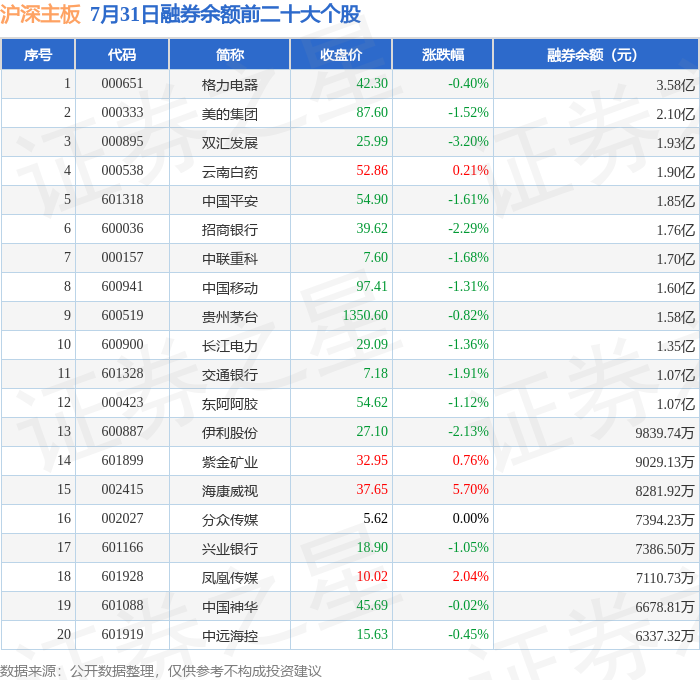Select the 海康威视 stock name
700x680 pixels.
tap(229, 491)
